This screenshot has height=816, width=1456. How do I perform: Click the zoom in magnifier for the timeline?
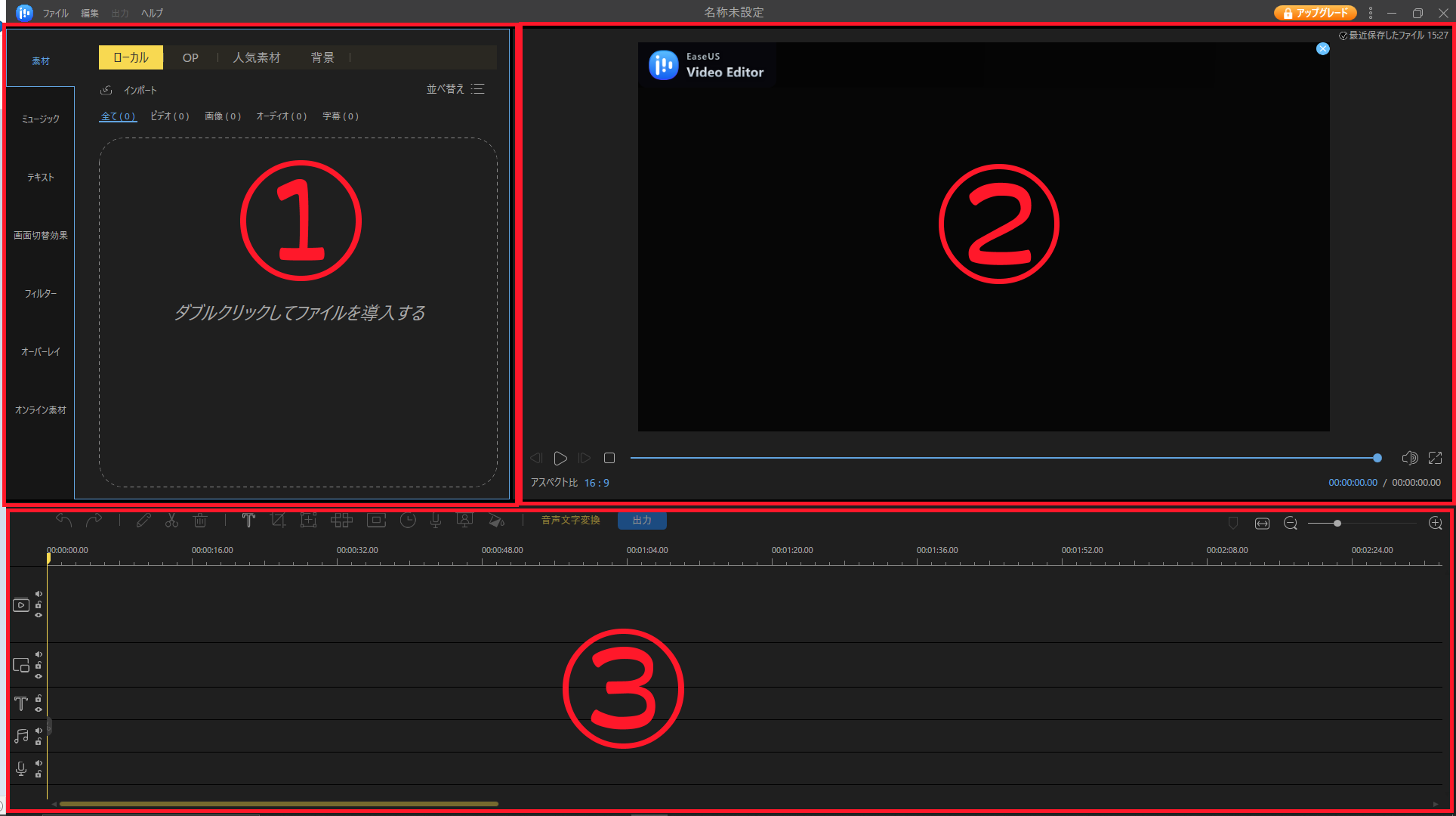1436,524
